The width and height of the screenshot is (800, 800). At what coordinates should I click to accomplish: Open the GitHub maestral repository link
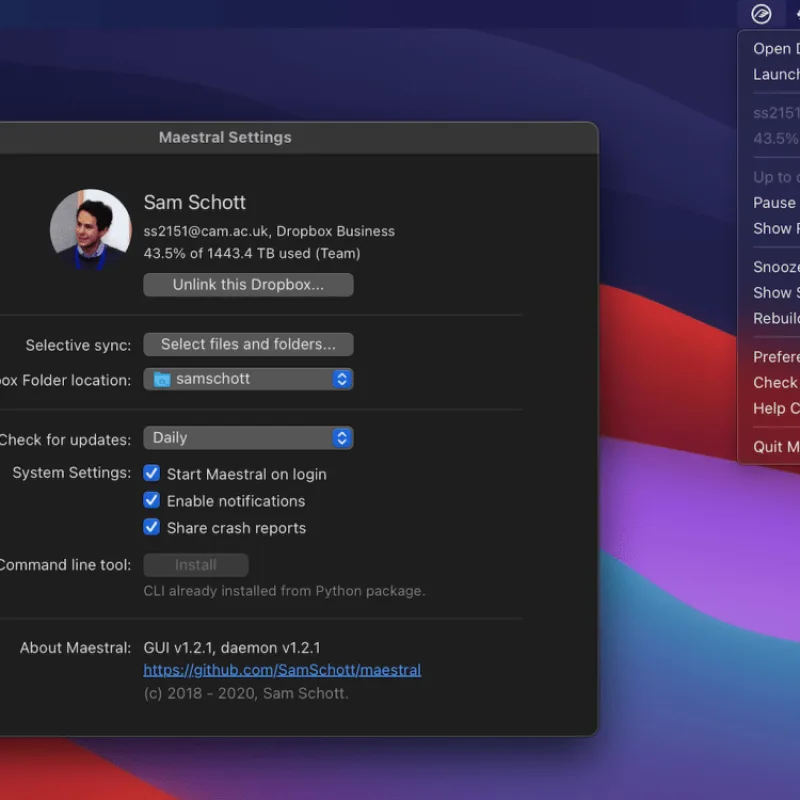[x=282, y=670]
